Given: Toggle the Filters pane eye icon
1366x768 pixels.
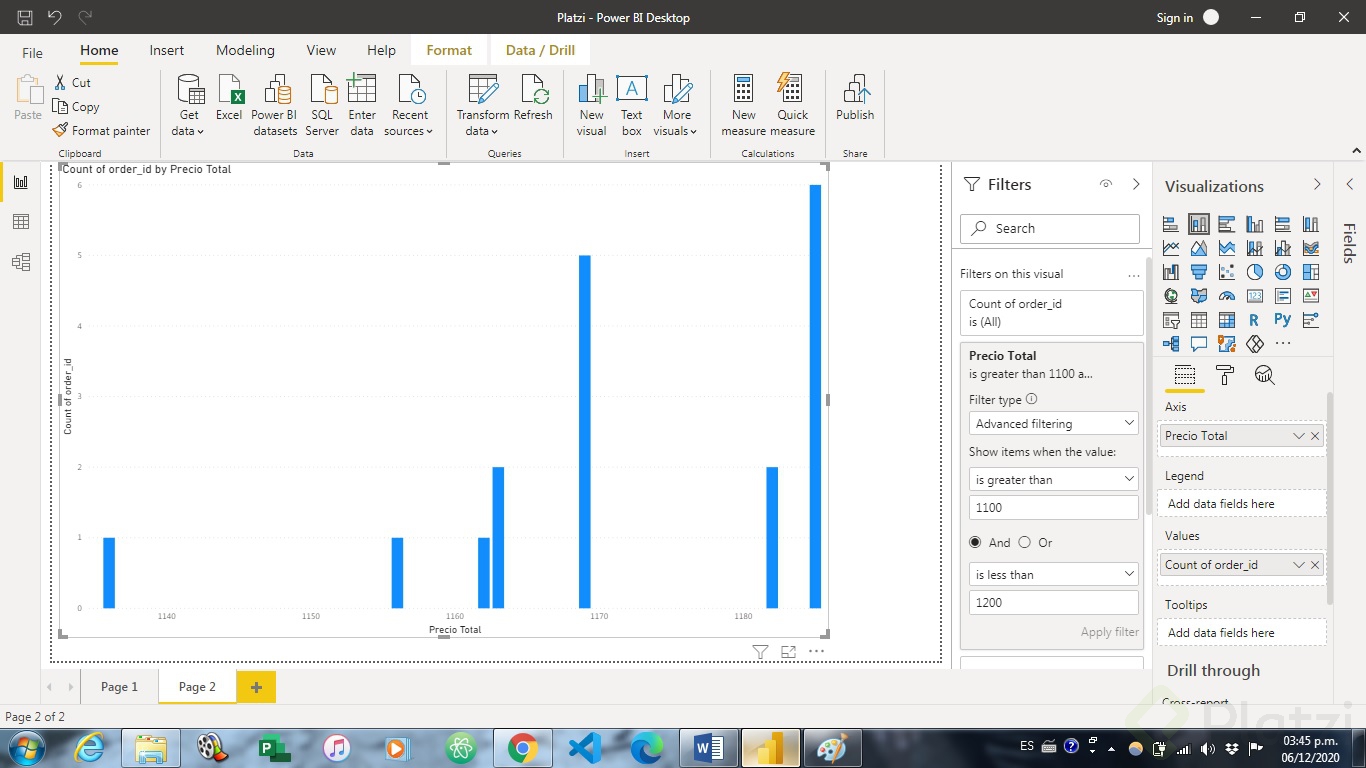Looking at the screenshot, I should point(1106,185).
